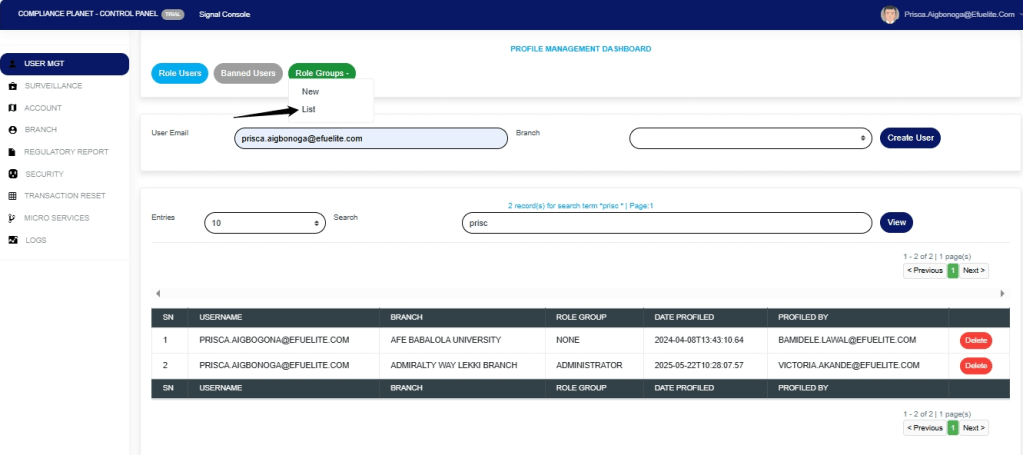
Task: Click the Micro Services sidebar icon
Action: pyautogui.click(x=12, y=218)
